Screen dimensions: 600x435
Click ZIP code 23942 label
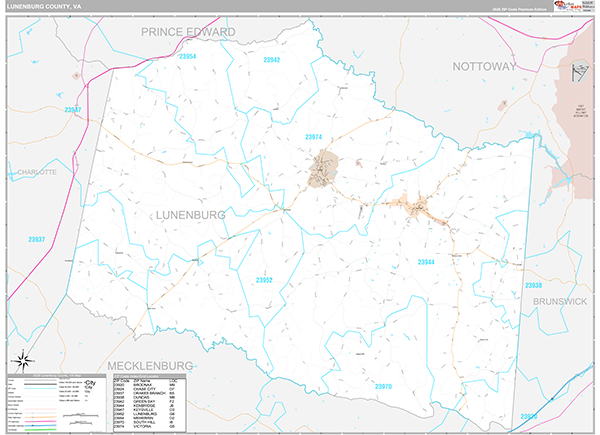(271, 60)
